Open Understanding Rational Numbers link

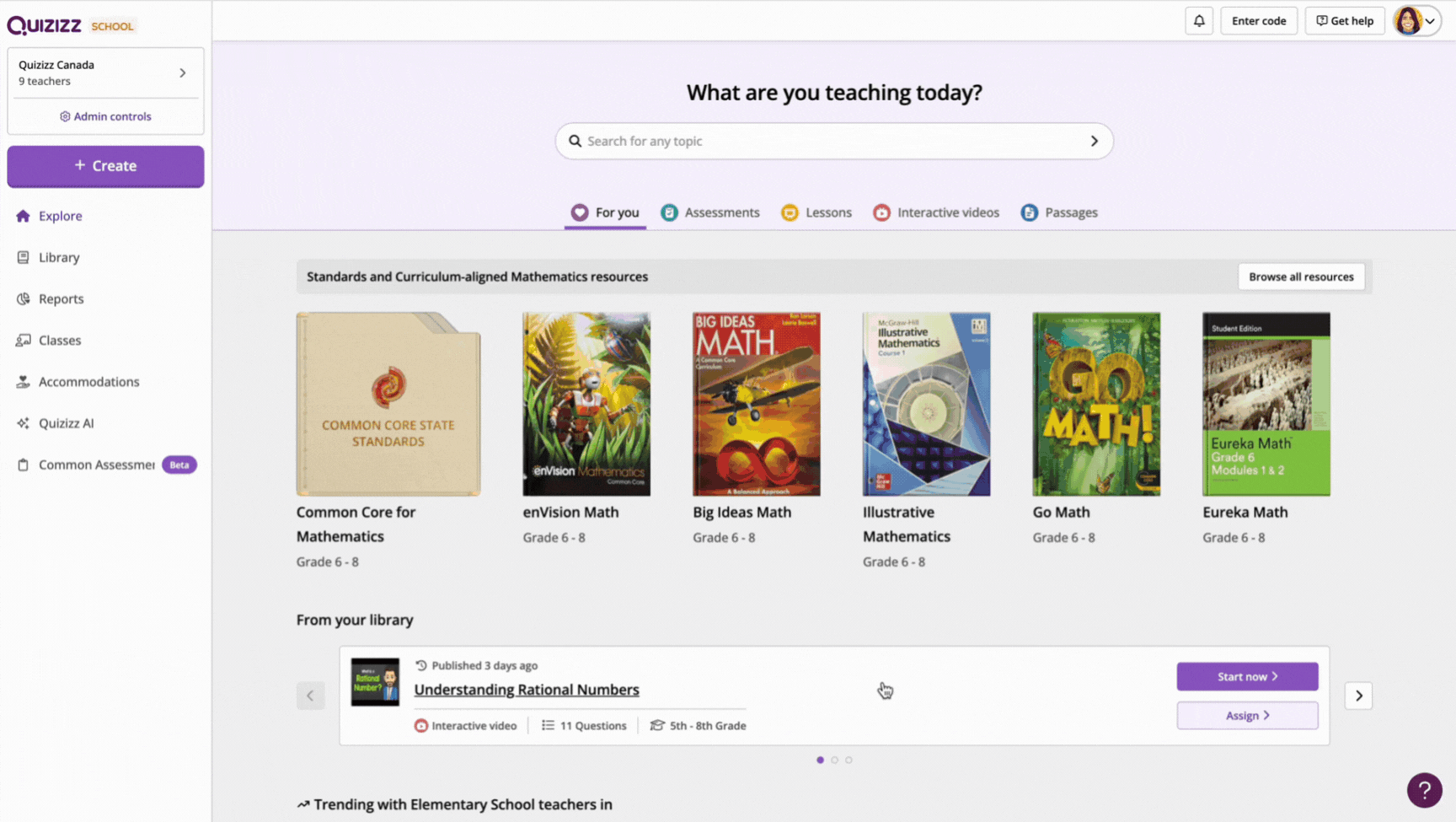point(527,690)
